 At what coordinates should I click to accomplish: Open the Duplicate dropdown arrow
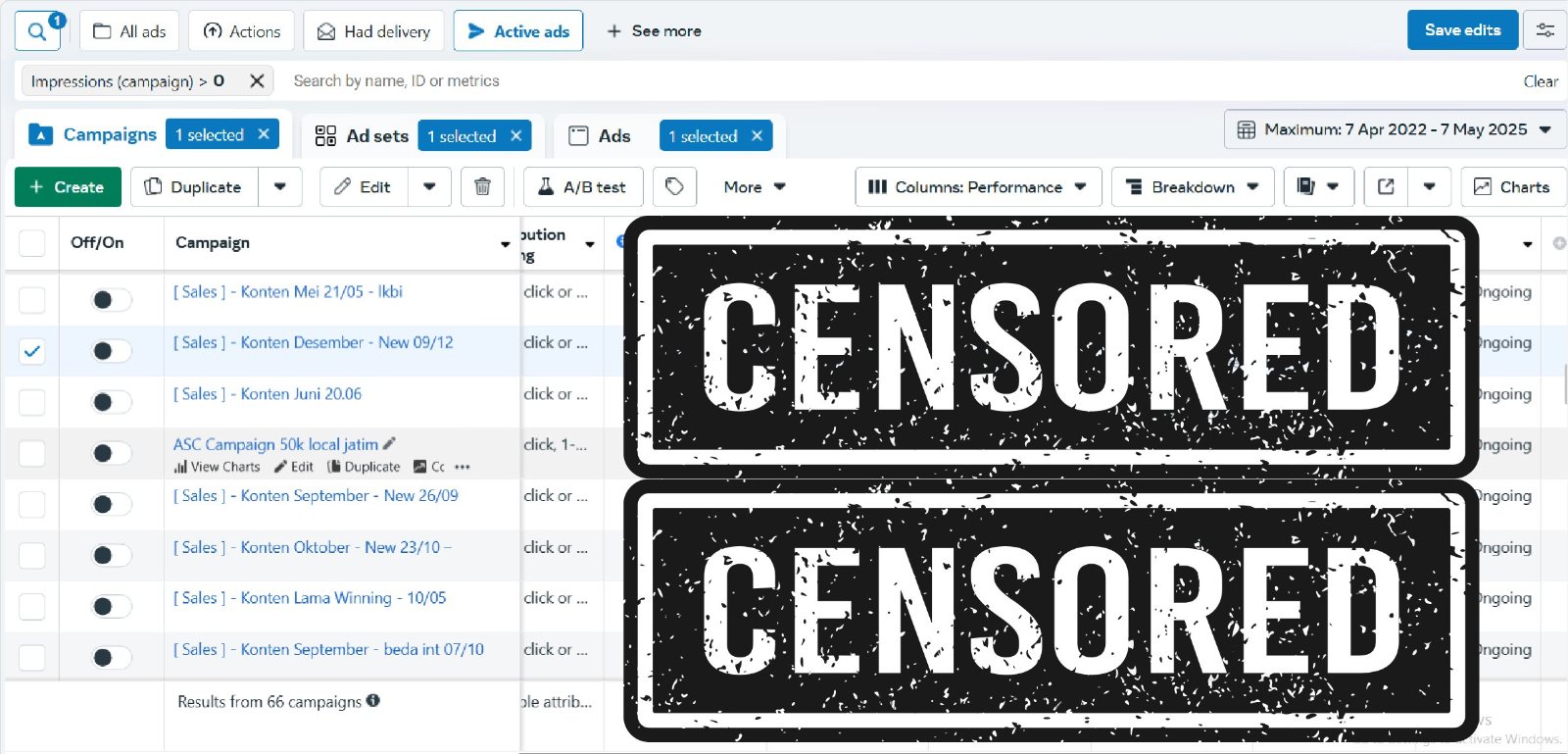pyautogui.click(x=280, y=186)
